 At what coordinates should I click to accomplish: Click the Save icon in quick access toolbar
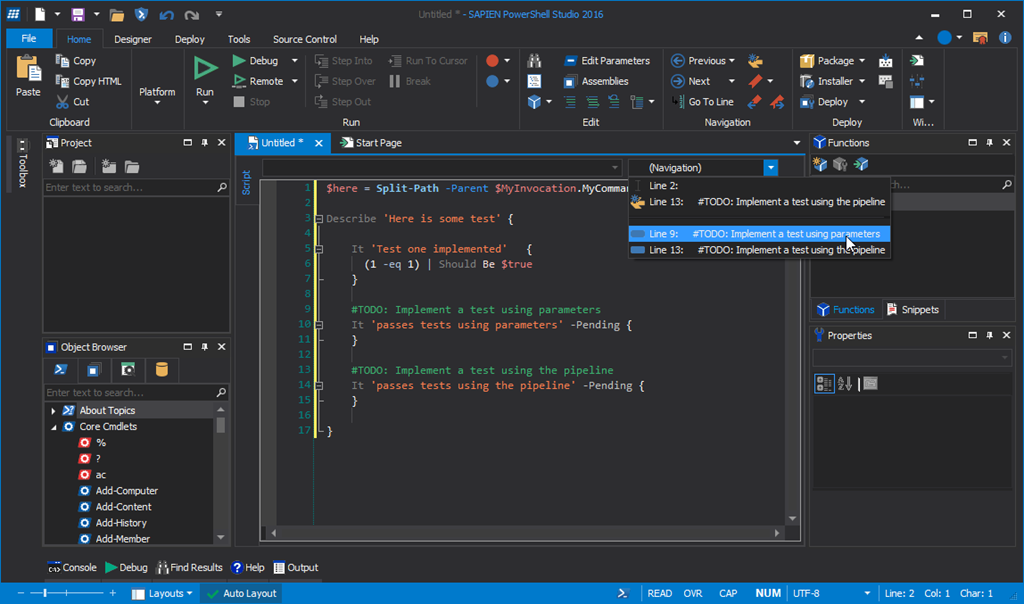[78, 14]
